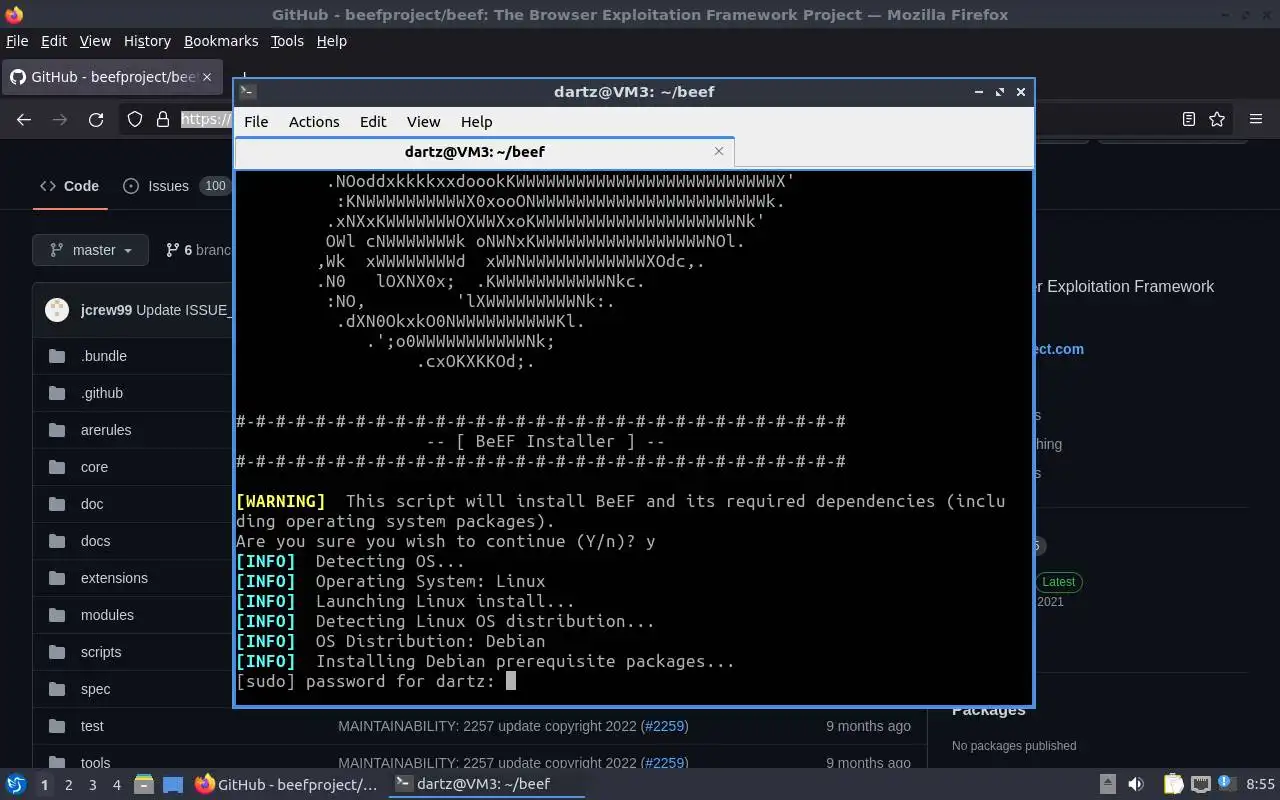
Task: Open terminal View menu
Action: click(423, 121)
